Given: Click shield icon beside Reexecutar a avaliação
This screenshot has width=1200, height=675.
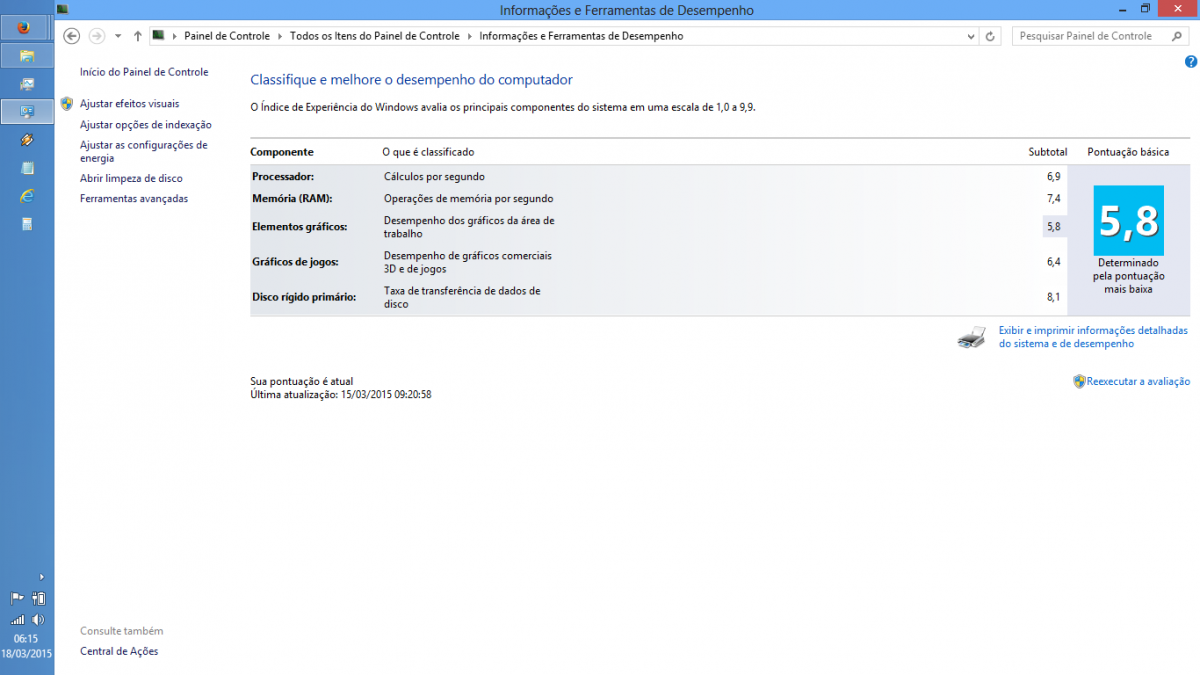Looking at the screenshot, I should click(x=1079, y=381).
